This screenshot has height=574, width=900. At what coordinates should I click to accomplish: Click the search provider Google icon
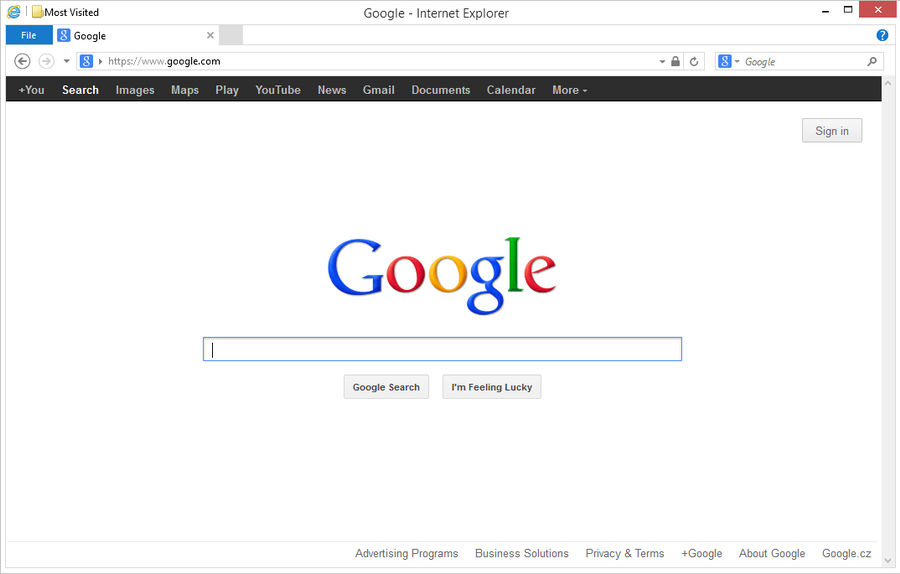(725, 61)
